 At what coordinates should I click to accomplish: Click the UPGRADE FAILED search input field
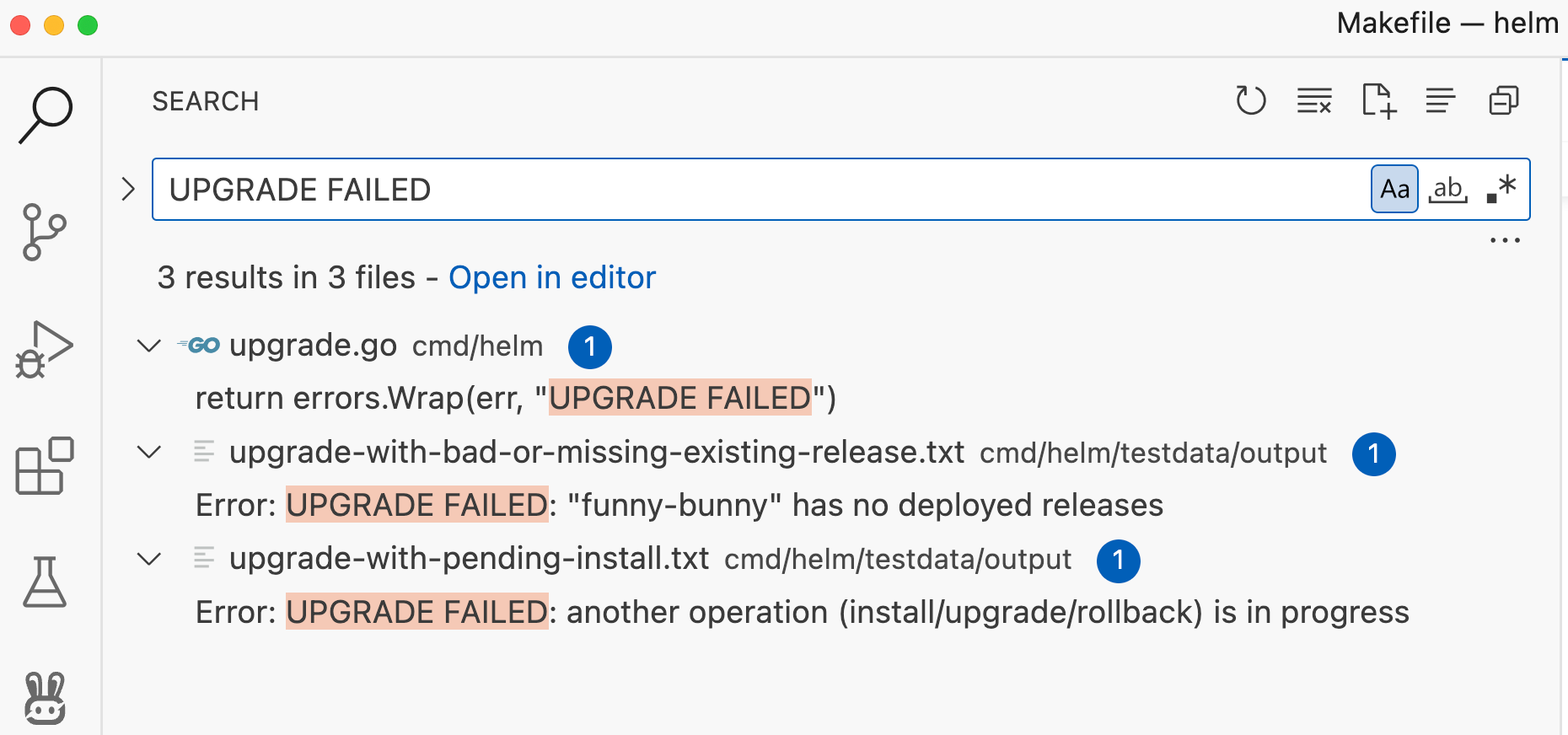pyautogui.click(x=759, y=190)
